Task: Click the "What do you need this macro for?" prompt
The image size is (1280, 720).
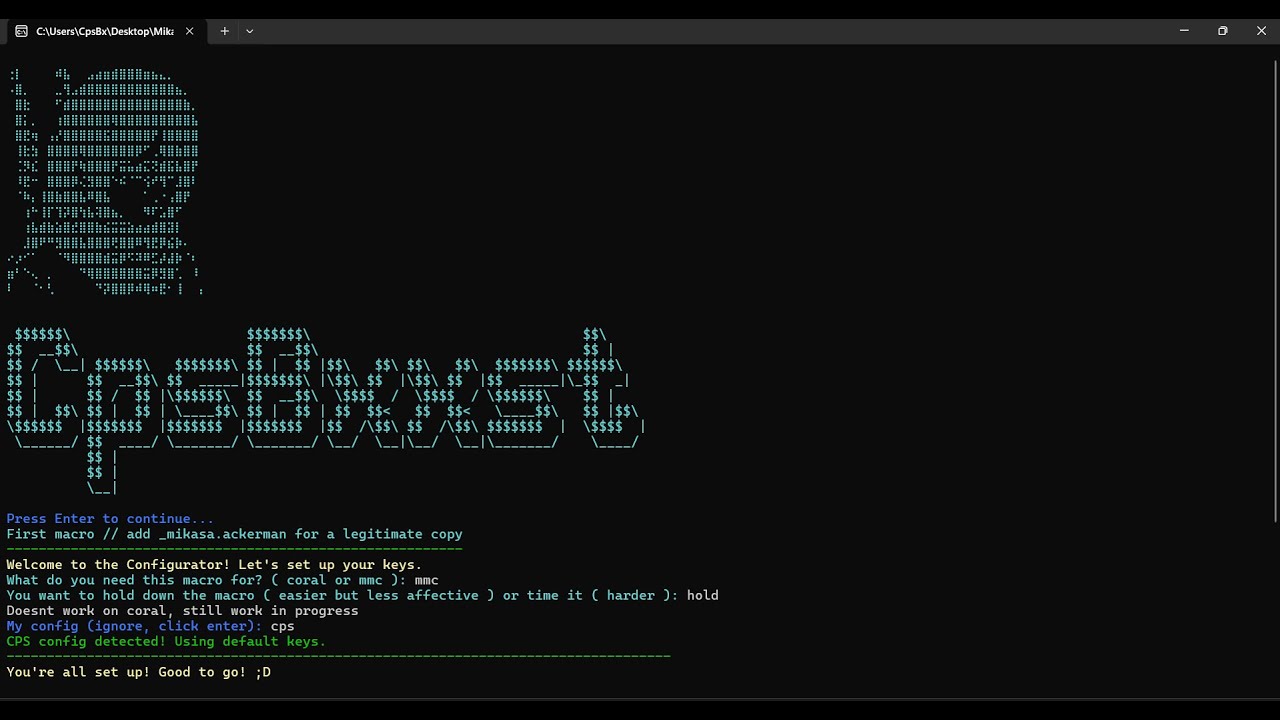Action: coord(206,580)
